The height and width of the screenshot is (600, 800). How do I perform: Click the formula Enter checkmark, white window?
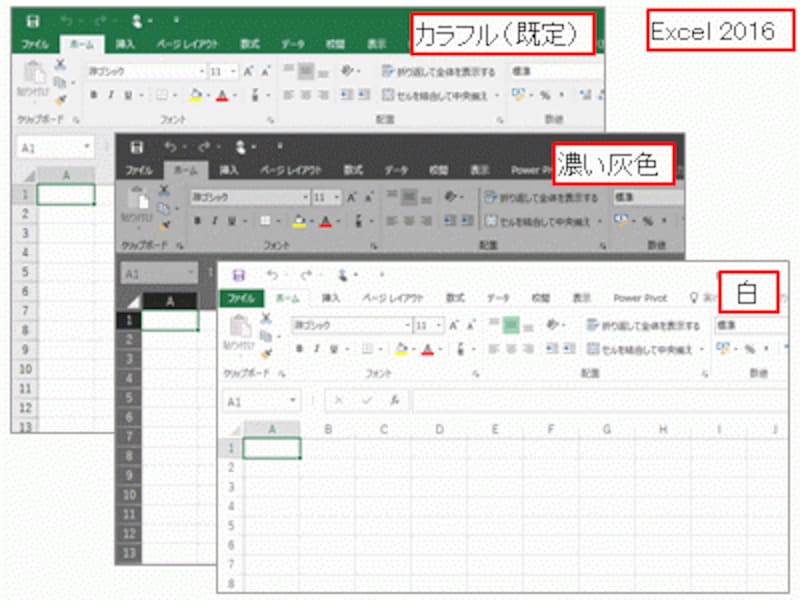[366, 401]
